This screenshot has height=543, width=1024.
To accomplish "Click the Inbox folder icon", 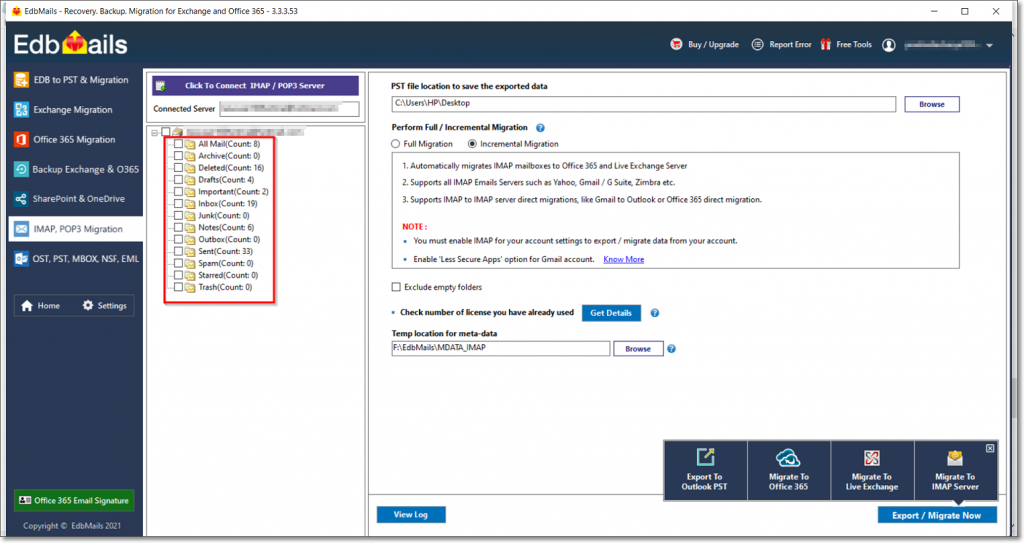I will point(190,204).
